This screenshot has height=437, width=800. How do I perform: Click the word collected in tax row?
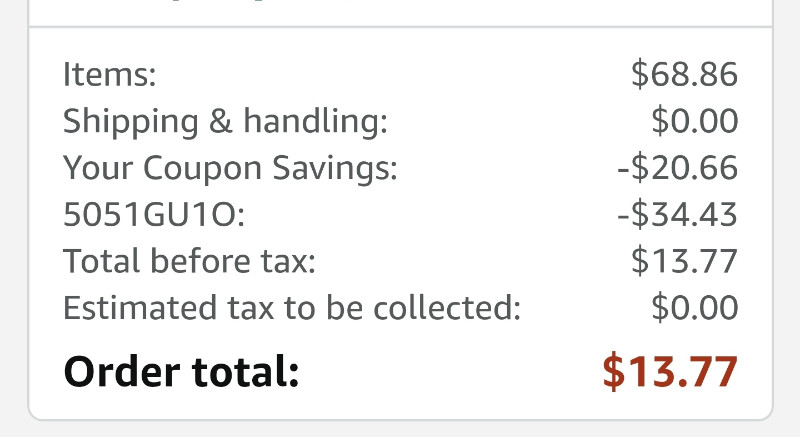[447, 308]
